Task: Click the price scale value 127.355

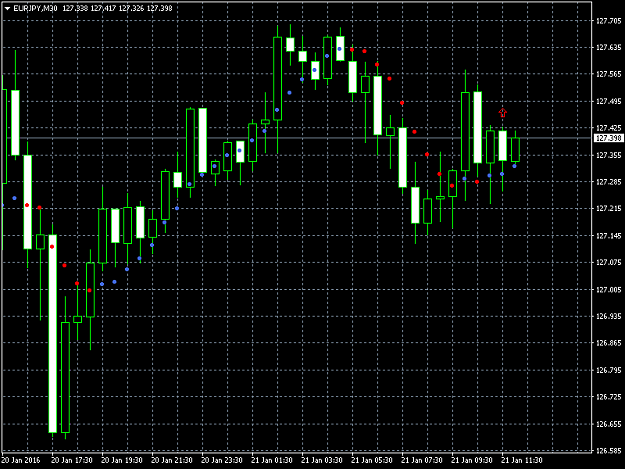Action: coord(608,155)
